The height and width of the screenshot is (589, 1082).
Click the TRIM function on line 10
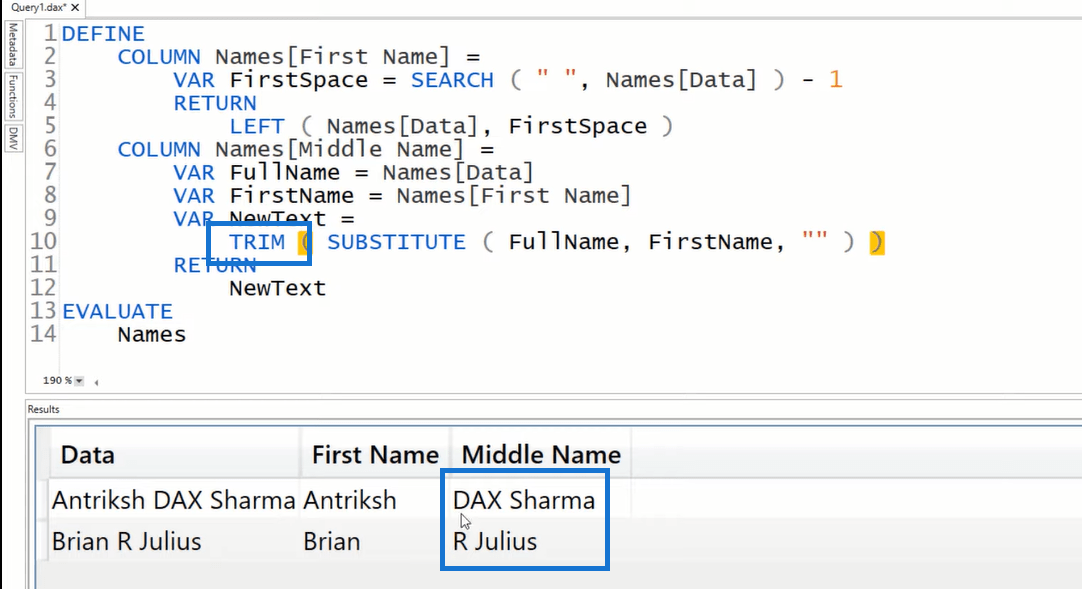point(257,242)
